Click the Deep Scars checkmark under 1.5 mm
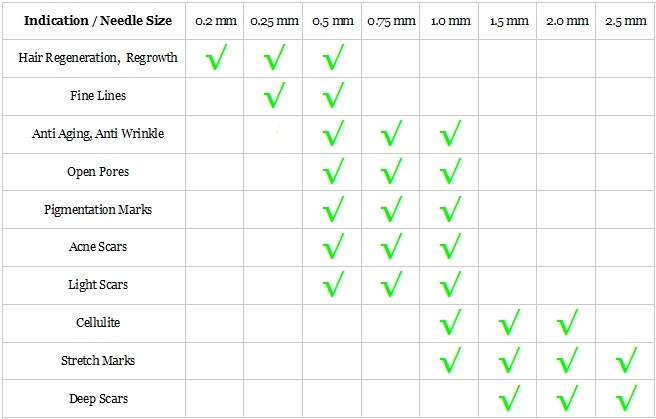Screen dimensions: 656x419 509,398
